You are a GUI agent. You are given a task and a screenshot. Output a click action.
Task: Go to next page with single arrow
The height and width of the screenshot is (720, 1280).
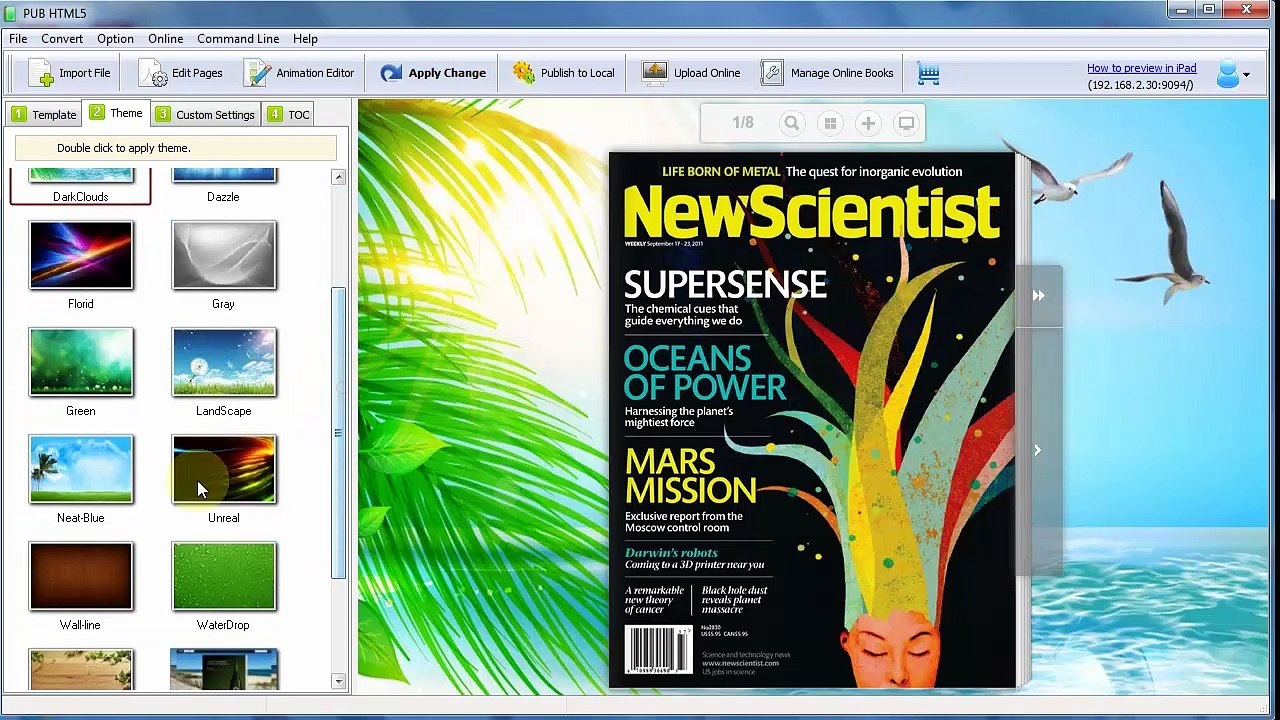pos(1038,450)
